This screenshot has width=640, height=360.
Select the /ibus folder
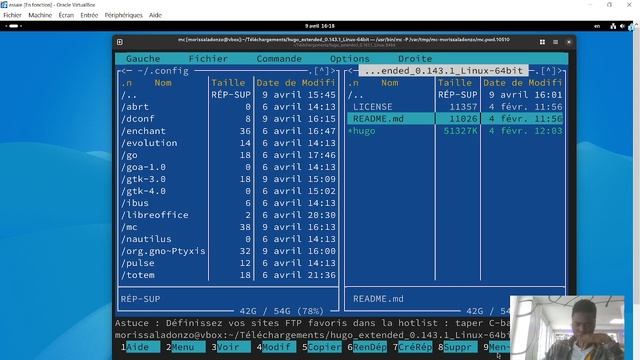pyautogui.click(x=228, y=203)
